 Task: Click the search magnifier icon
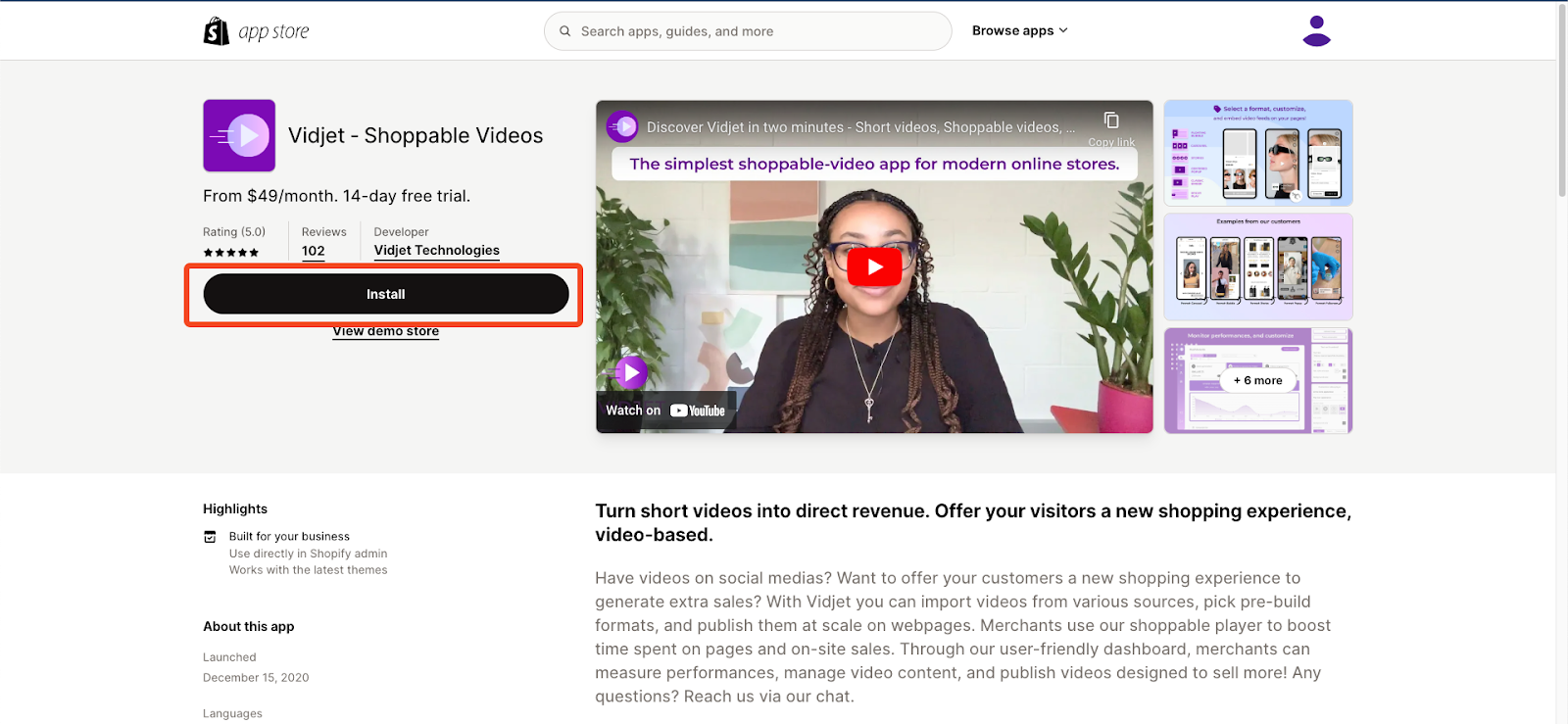[x=565, y=31]
